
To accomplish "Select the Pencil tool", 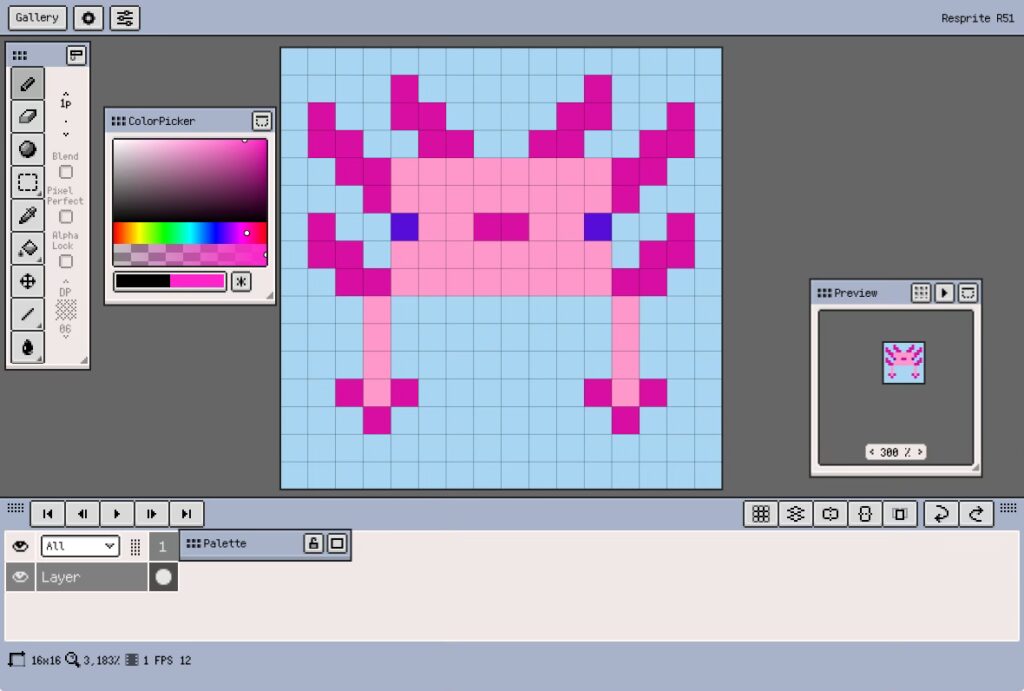I will pos(27,84).
